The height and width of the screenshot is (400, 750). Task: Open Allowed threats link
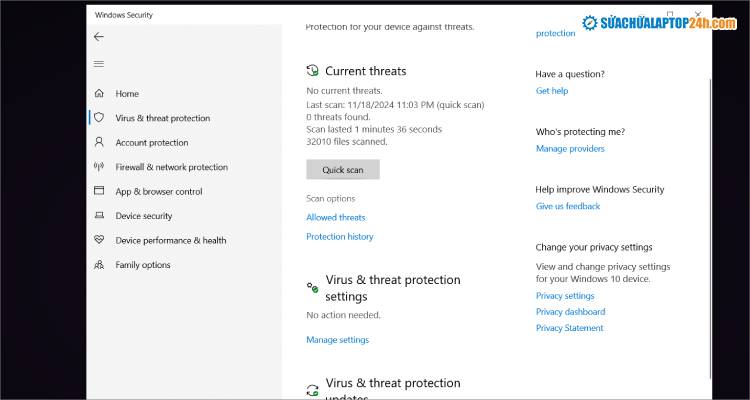coord(335,217)
